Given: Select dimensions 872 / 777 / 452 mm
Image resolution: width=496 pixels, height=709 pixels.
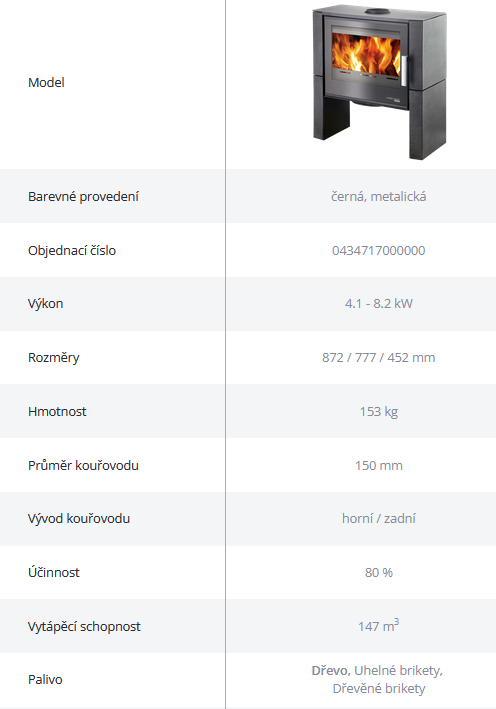Looking at the screenshot, I should 378,357.
